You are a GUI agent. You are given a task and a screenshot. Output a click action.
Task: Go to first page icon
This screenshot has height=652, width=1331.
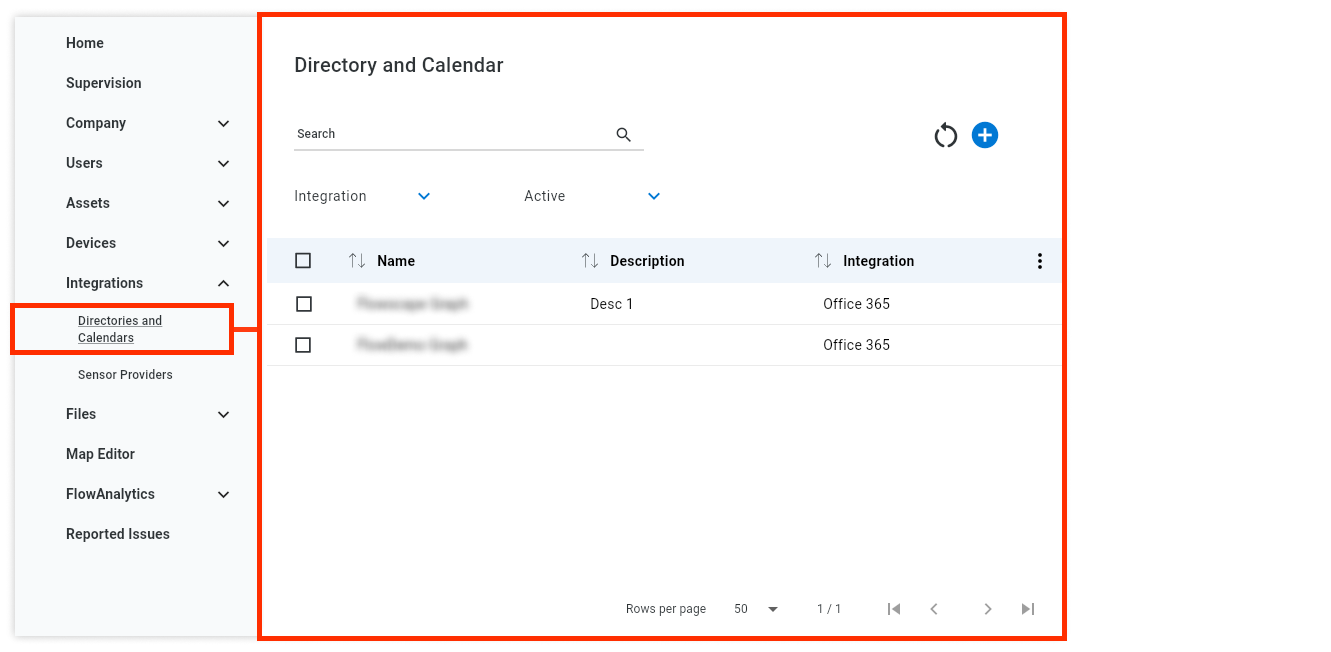894,609
